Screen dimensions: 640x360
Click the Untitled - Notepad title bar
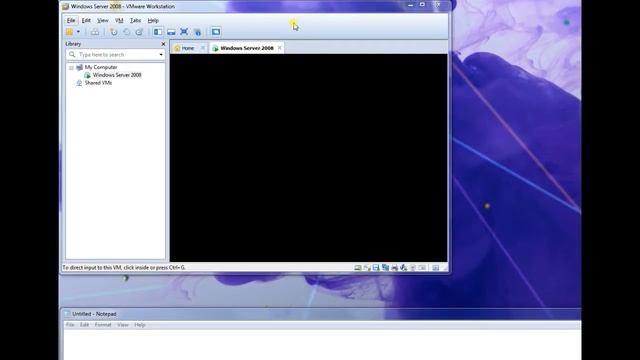[x=321, y=314]
